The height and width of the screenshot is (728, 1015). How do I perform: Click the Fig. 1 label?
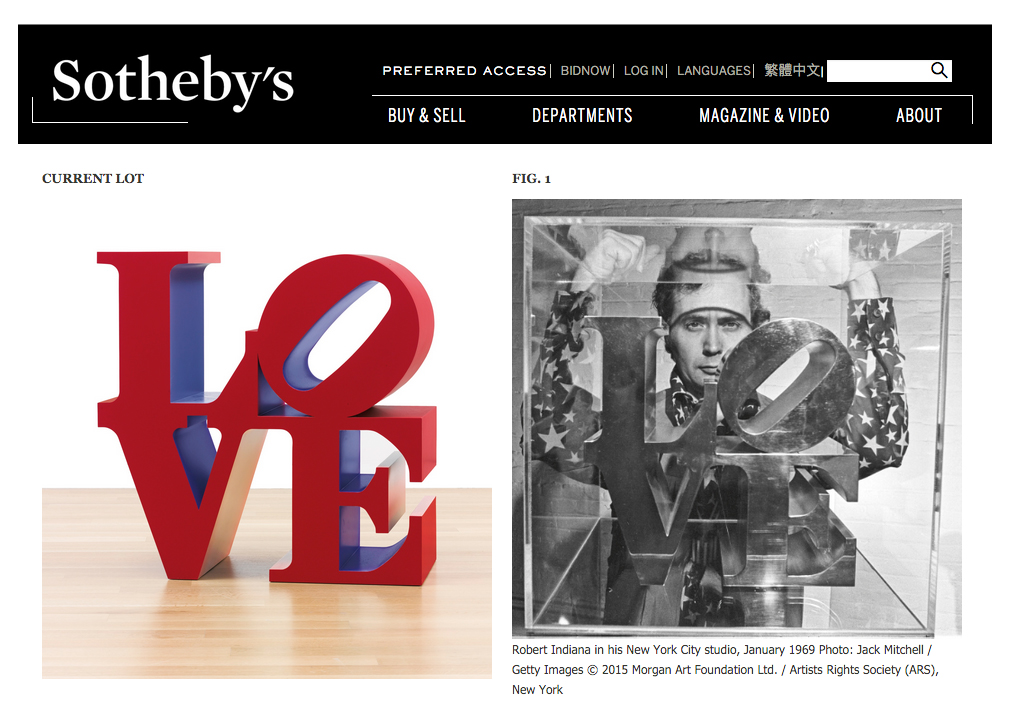[531, 179]
